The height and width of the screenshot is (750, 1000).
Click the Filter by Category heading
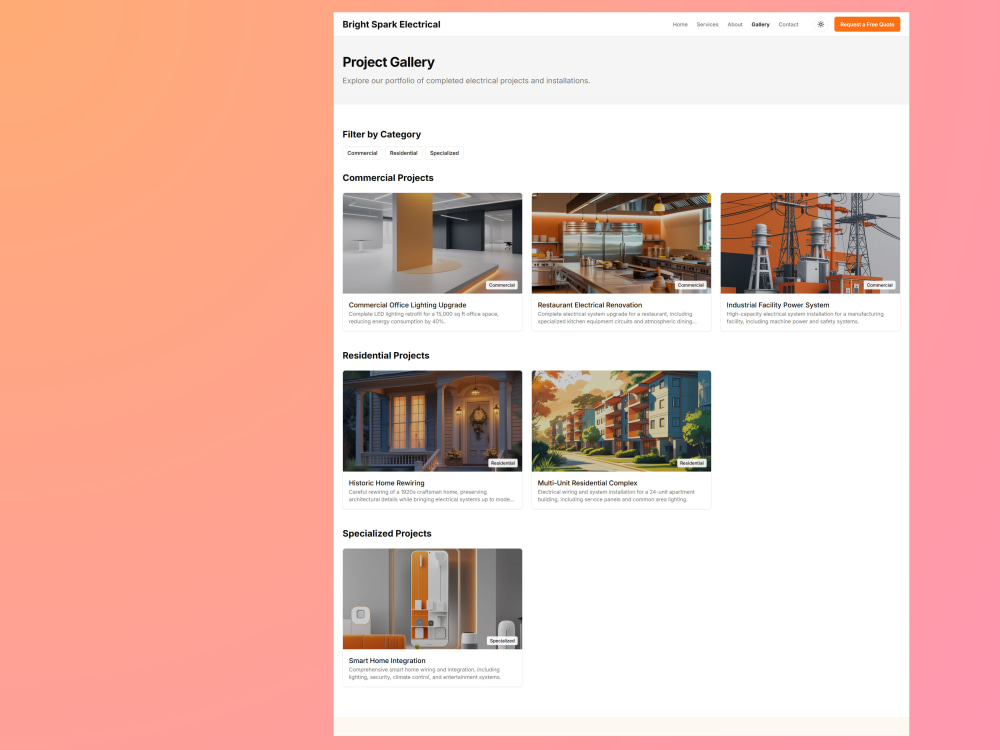click(381, 135)
